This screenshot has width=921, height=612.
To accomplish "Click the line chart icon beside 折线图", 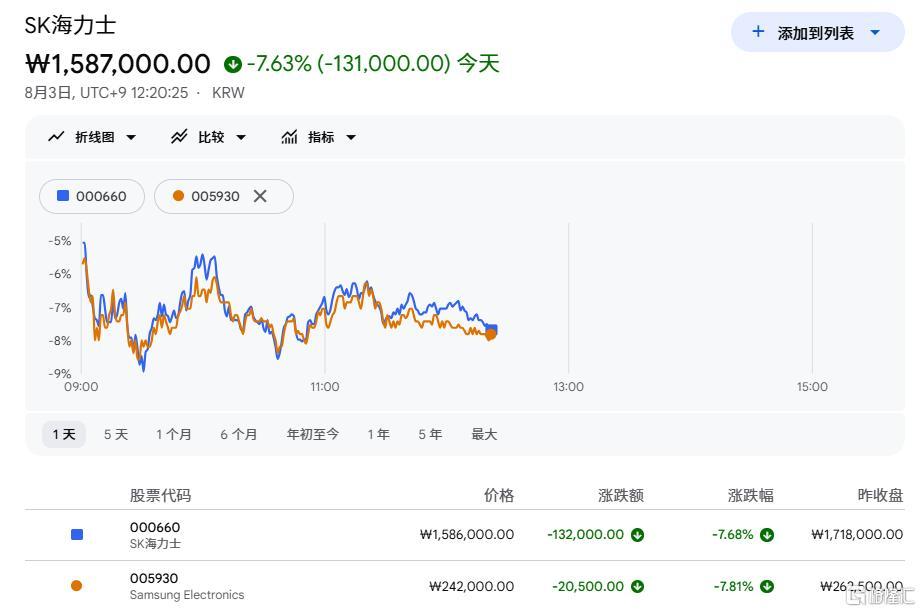I will point(56,137).
